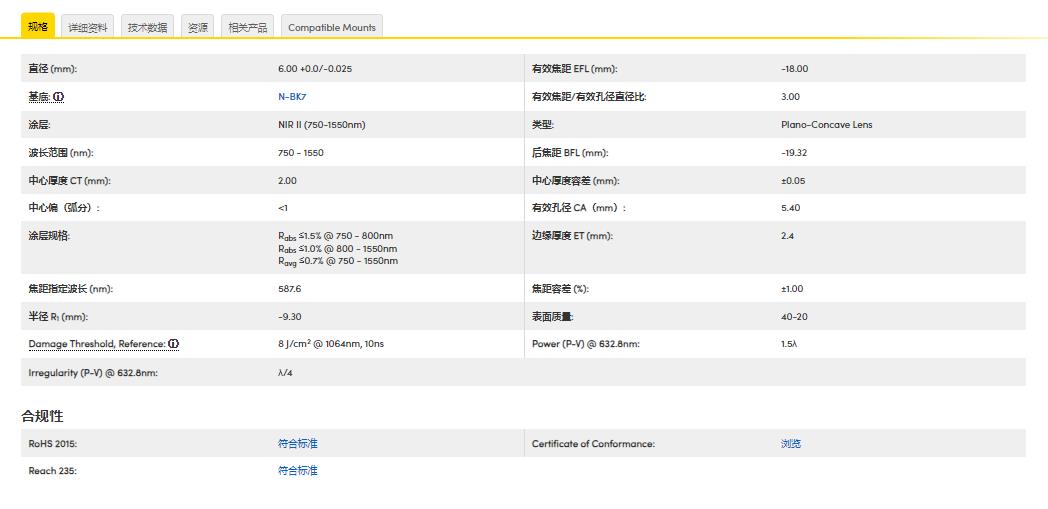
Task: Open the N-BK7 substrate link
Action: (293, 97)
